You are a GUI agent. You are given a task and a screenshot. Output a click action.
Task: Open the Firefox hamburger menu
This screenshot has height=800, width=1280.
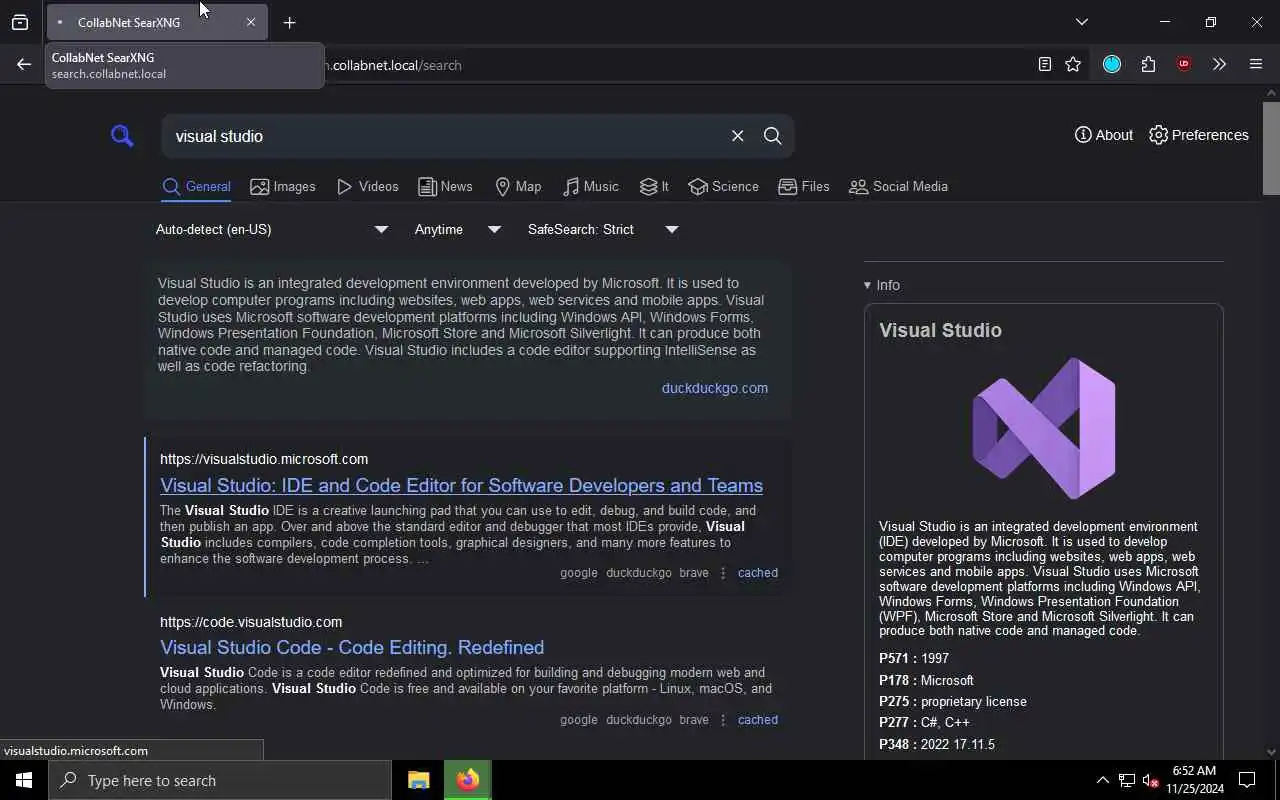point(1256,64)
